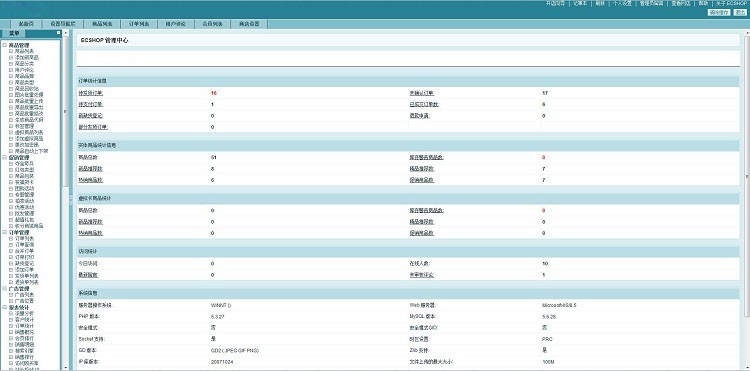This screenshot has width=750, height=371.
Task: Open 商品类型 in the sidebar
Action: [24, 82]
